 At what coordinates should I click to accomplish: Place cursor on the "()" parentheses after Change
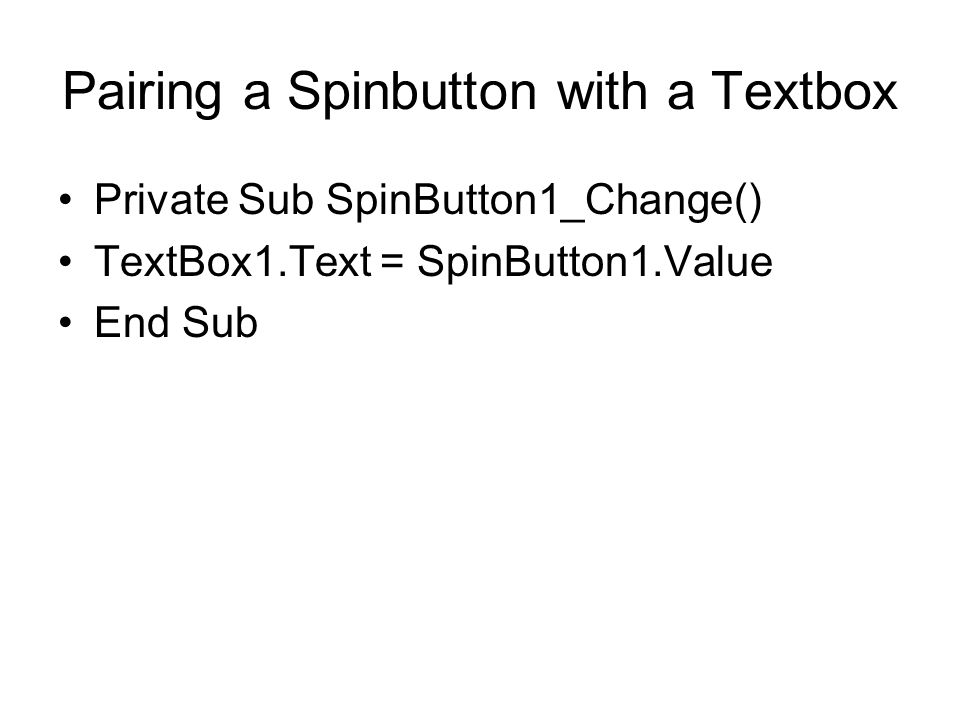(748, 201)
